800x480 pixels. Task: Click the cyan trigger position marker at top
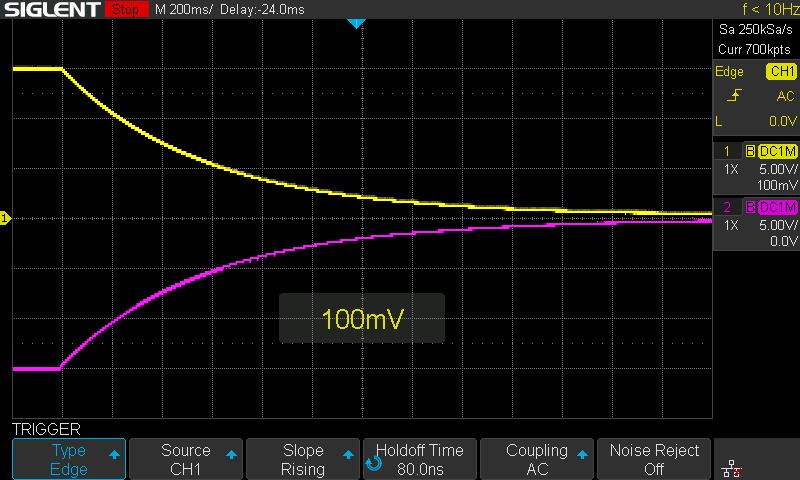pos(356,23)
